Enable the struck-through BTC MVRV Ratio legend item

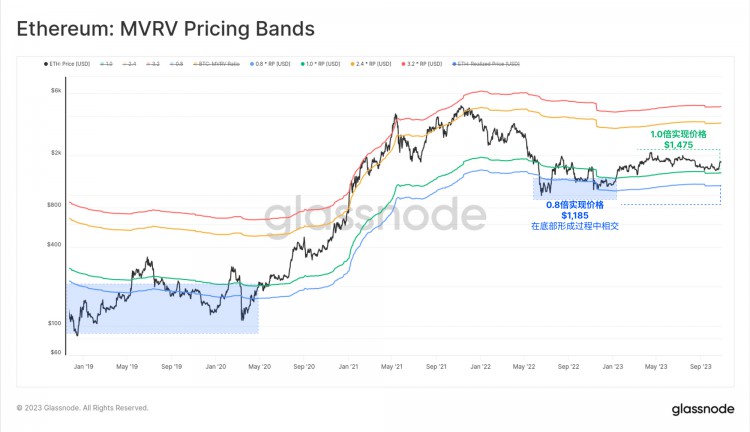[x=216, y=64]
